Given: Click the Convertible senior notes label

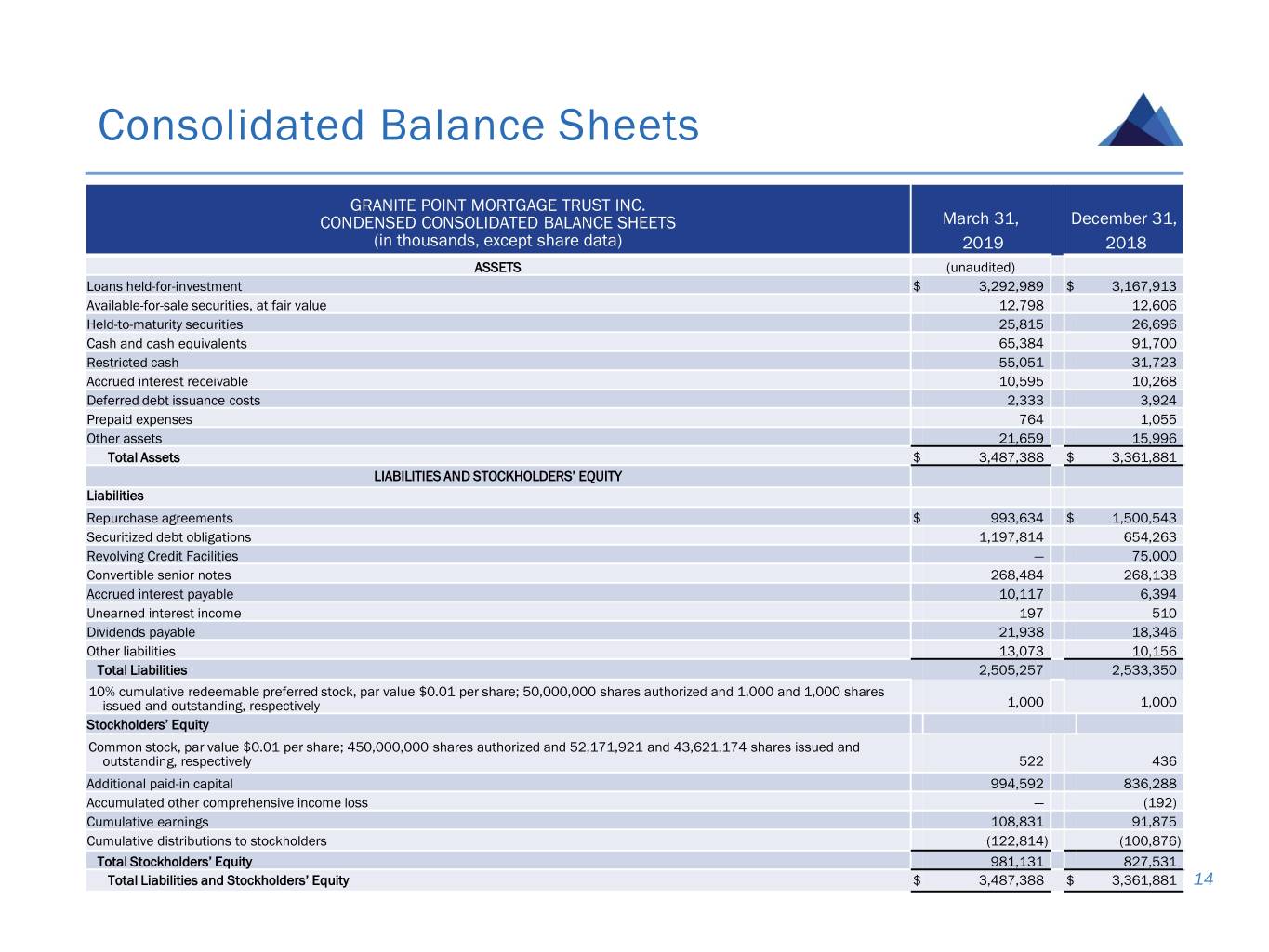Looking at the screenshot, I should [158, 575].
